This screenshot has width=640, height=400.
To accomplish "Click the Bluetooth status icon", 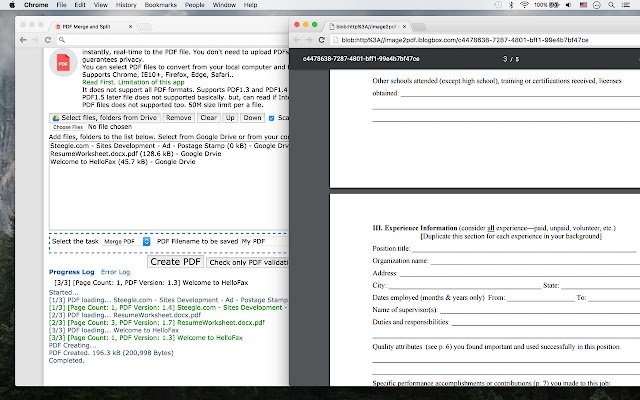I will (511, 5).
